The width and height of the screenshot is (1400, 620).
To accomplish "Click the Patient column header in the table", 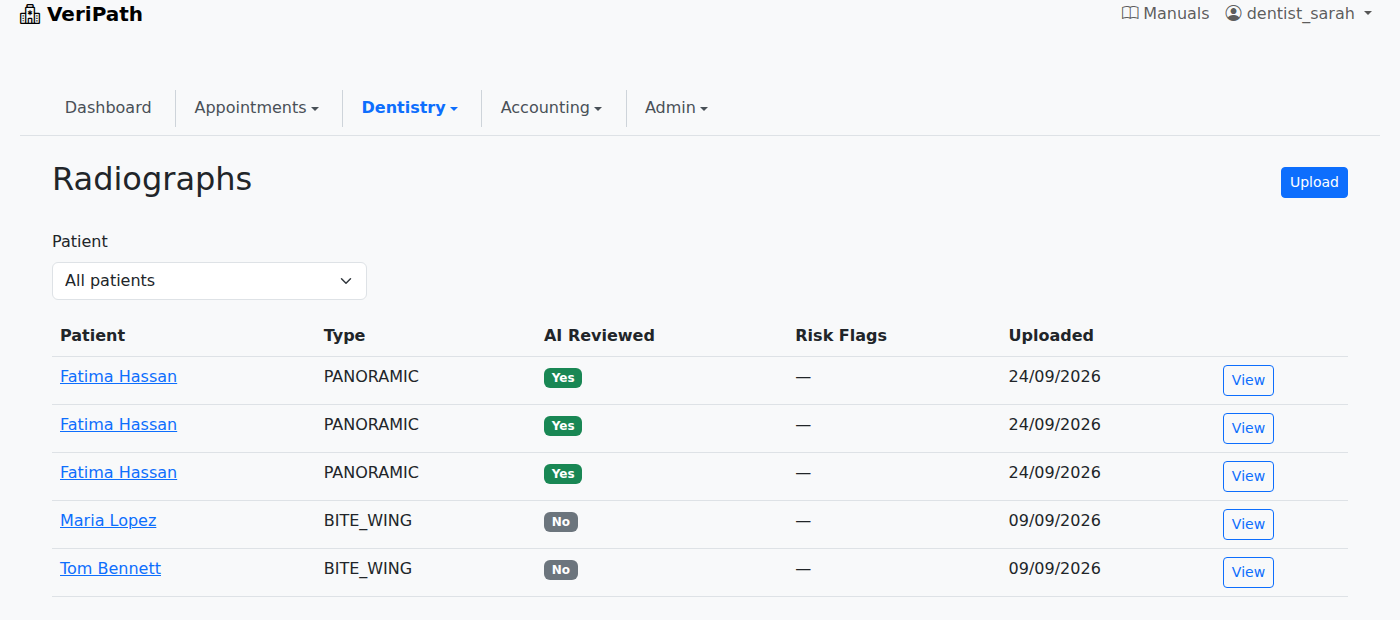I will 93,336.
